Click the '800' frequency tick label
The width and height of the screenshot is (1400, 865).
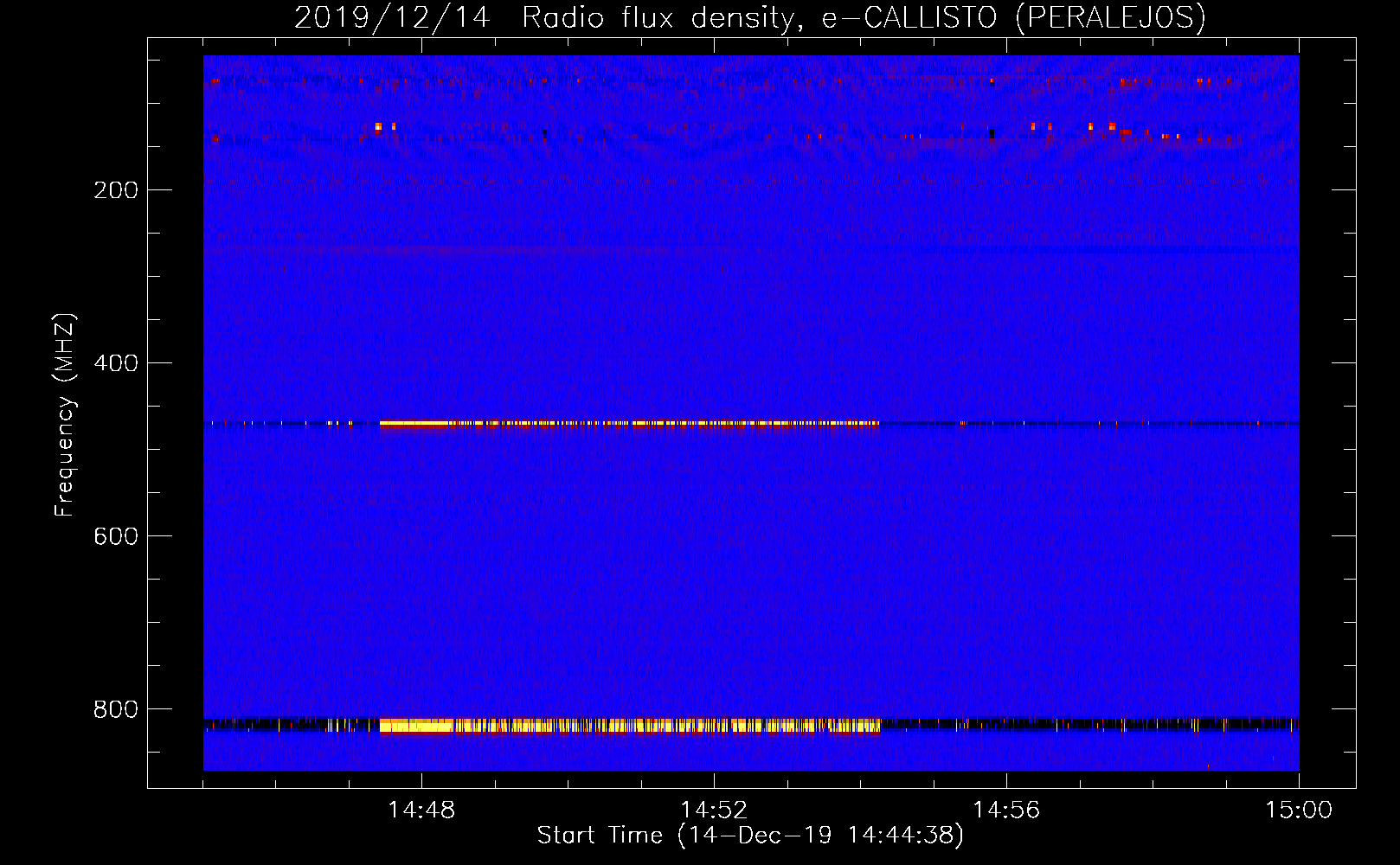pyautogui.click(x=116, y=709)
